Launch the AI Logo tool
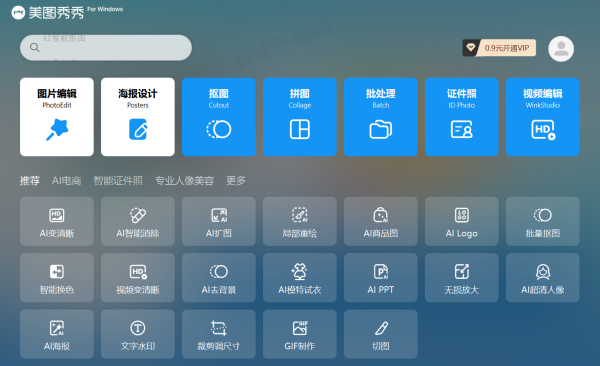This screenshot has width=600, height=366. click(x=461, y=221)
